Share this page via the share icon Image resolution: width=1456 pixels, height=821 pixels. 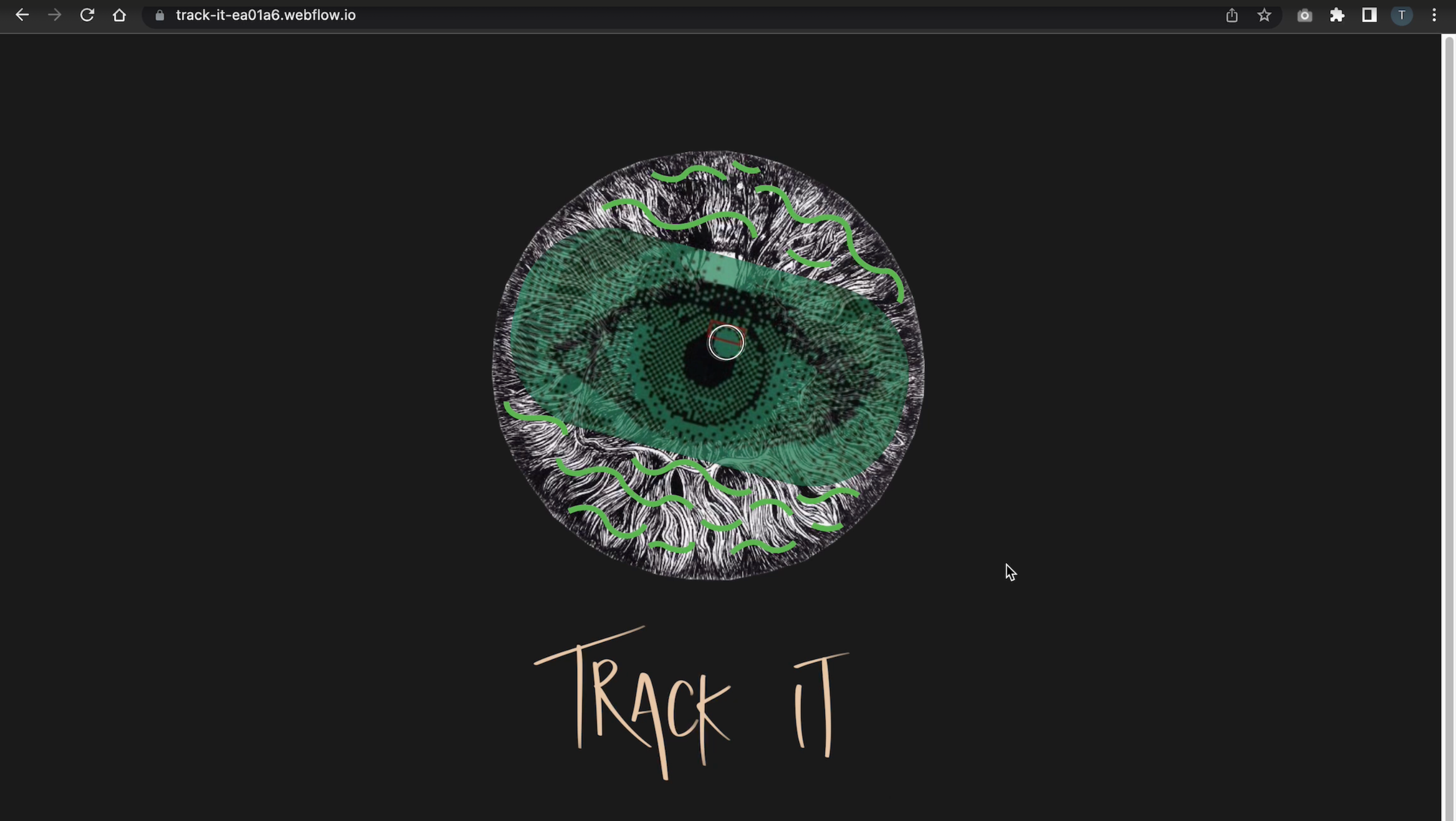tap(1231, 15)
